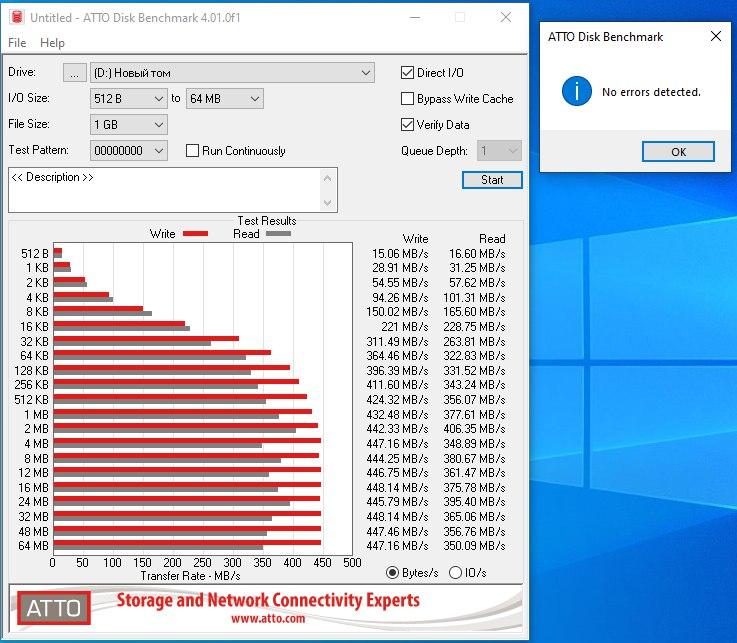Open the File Size 1 GB dropdown
The image size is (737, 643).
click(x=128, y=125)
